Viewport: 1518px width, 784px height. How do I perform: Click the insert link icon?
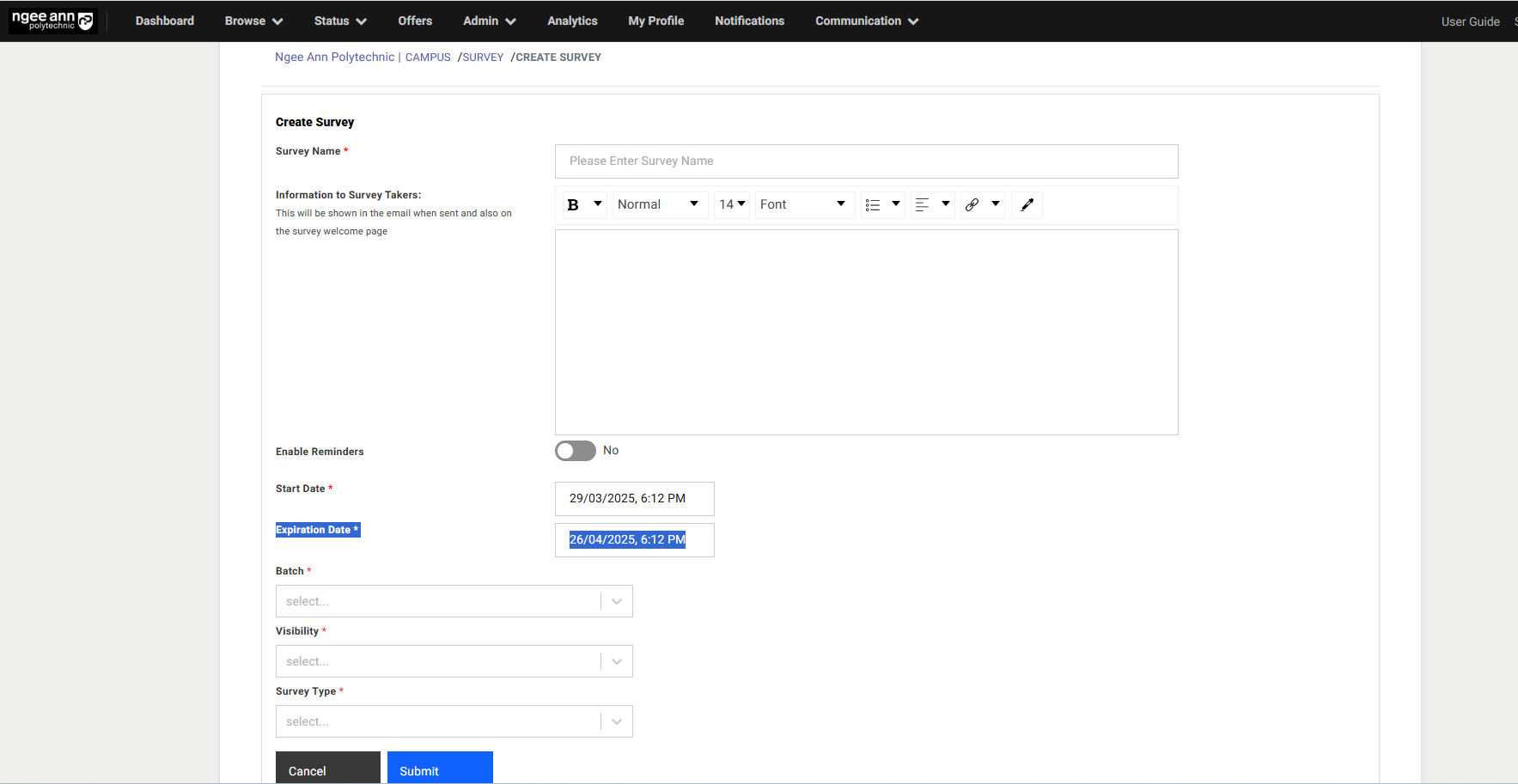click(972, 205)
